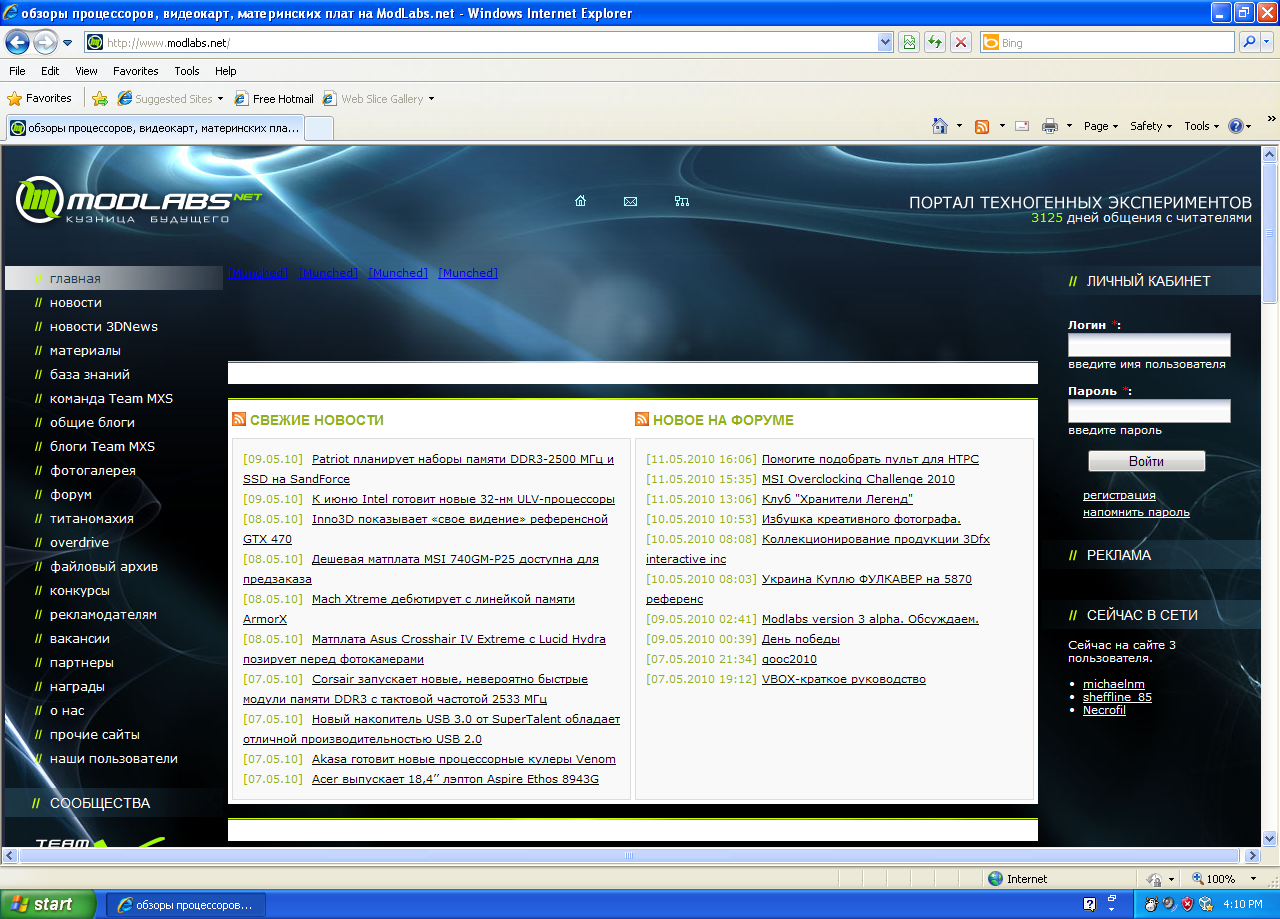Open the sitemap icon in site header

(x=682, y=201)
